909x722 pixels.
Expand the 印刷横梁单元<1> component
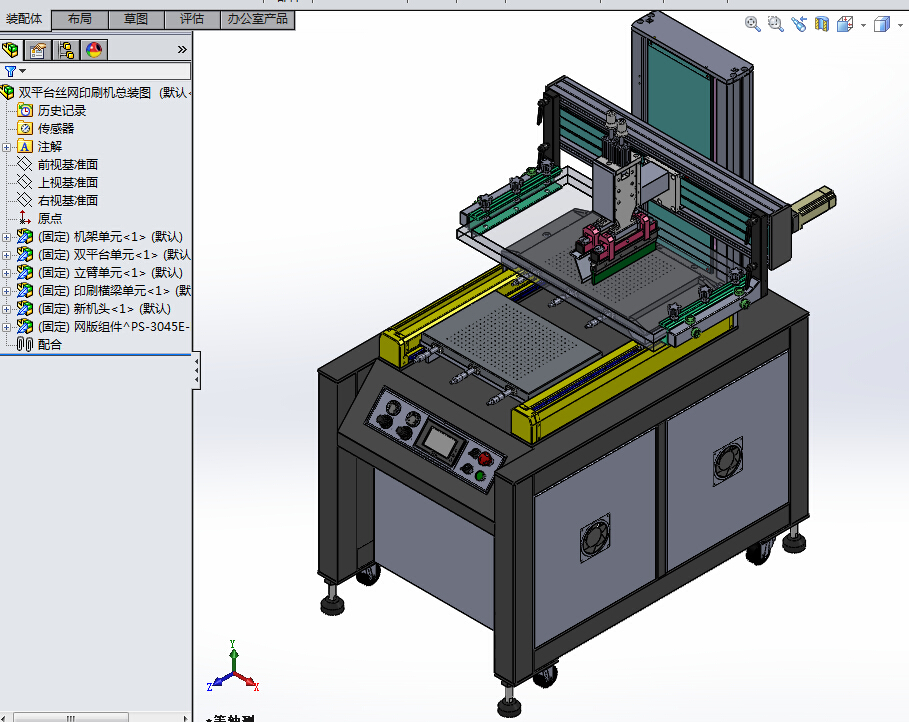(x=6, y=291)
